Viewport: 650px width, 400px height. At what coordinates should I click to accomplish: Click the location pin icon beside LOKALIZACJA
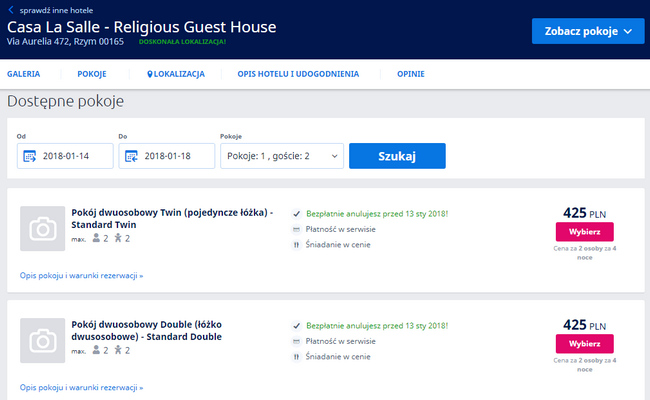click(150, 74)
